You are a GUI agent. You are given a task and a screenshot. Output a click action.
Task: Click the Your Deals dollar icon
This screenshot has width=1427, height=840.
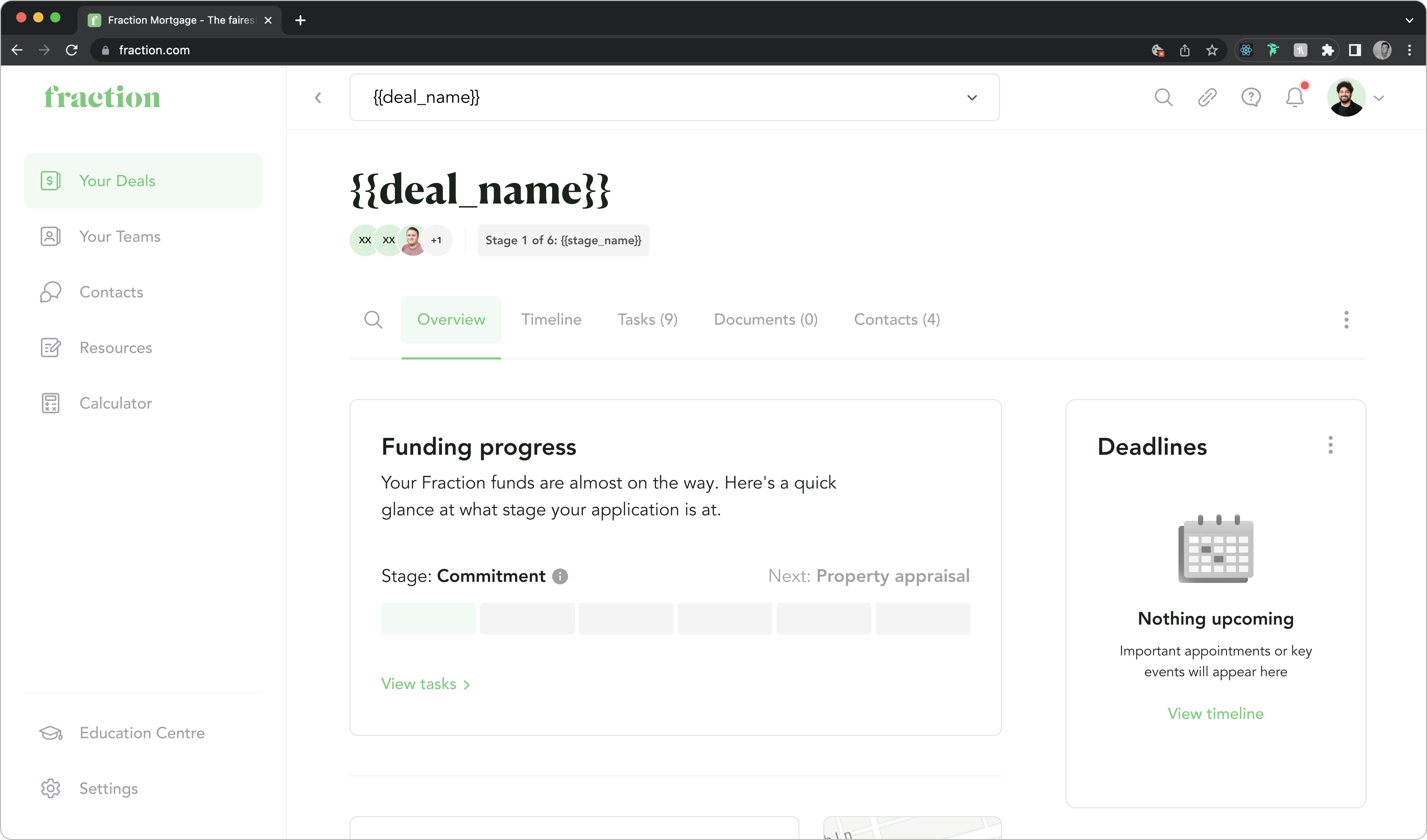(50, 181)
